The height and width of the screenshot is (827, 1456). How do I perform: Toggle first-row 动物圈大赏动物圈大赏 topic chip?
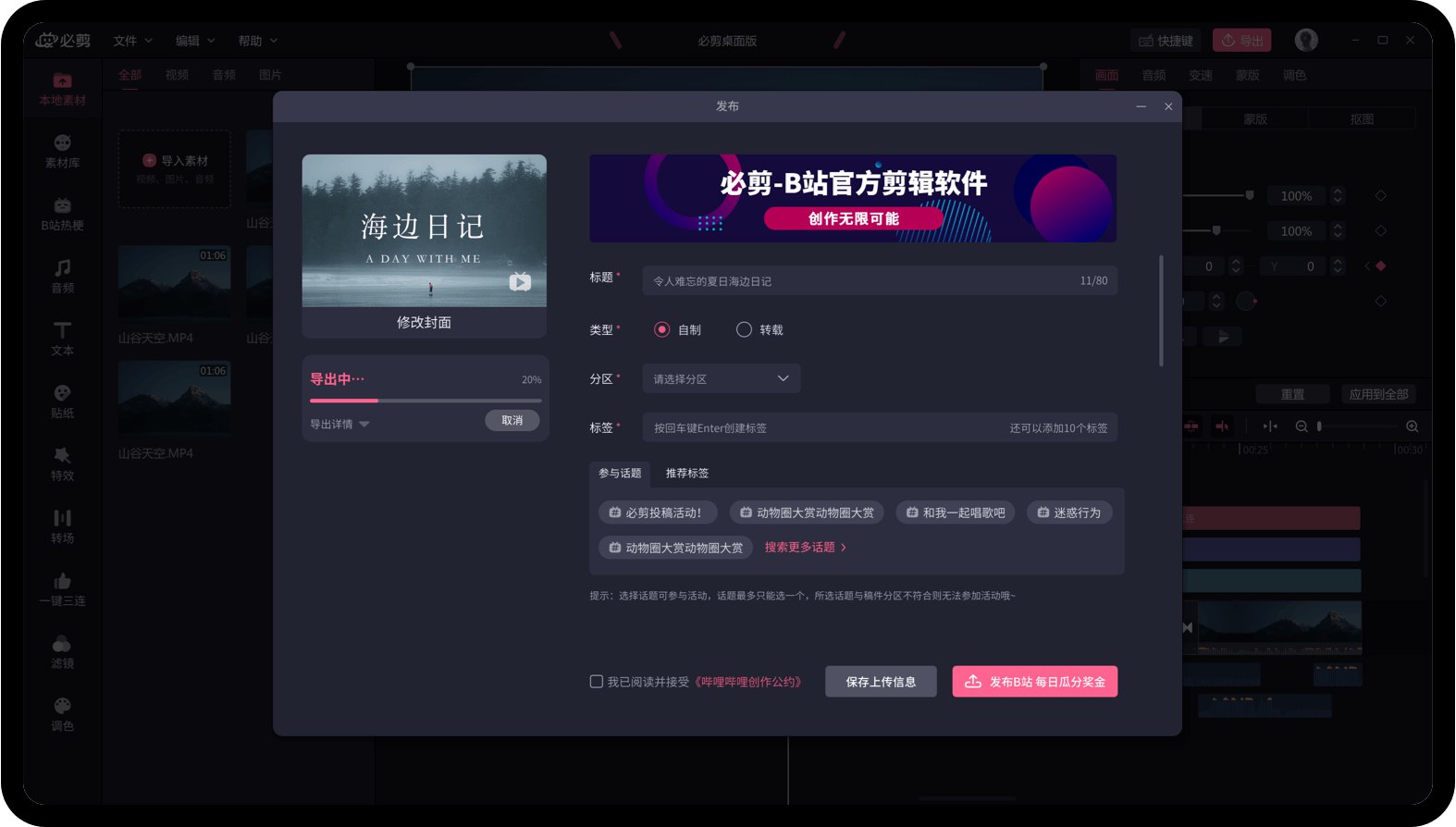click(807, 512)
